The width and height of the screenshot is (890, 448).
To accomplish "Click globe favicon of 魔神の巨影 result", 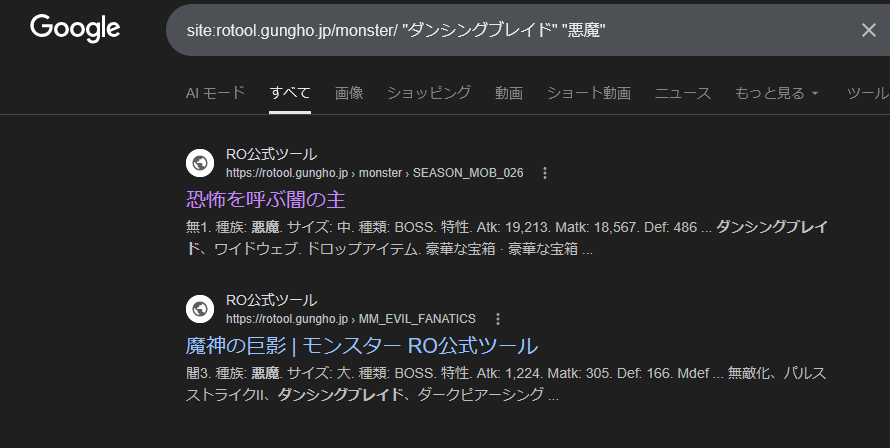I will coord(201,309).
